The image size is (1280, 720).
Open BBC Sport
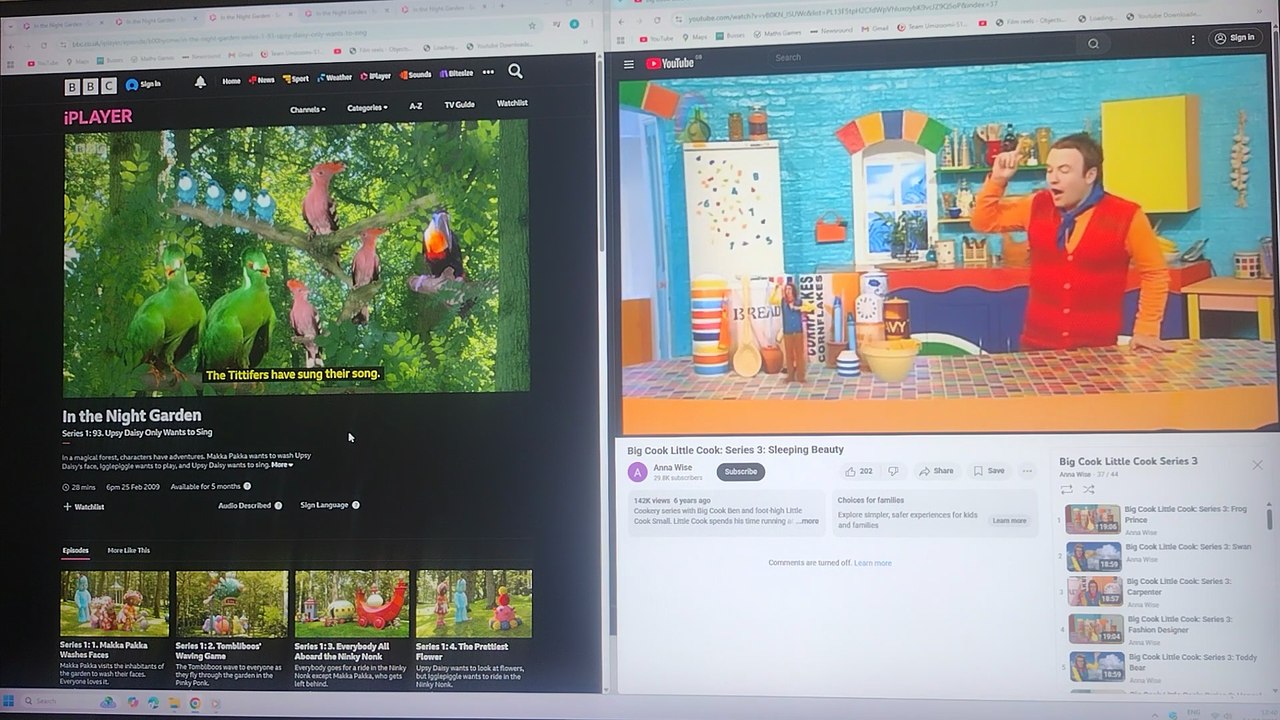pos(296,78)
